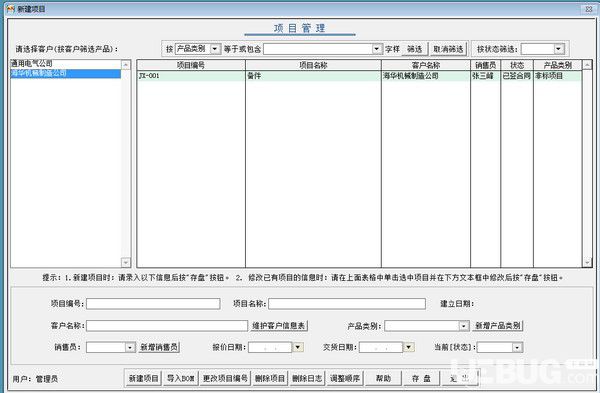
Task: Click the 筛选 button
Action: tap(414, 49)
